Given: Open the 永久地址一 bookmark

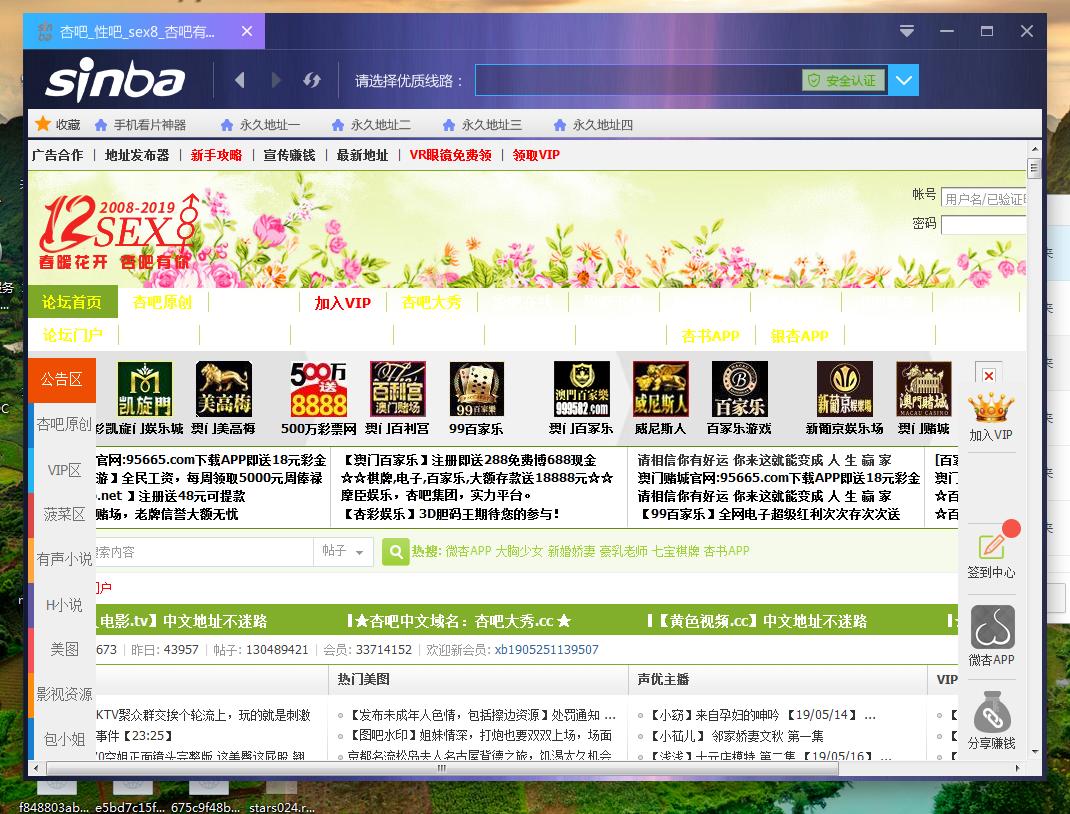Looking at the screenshot, I should [x=260, y=125].
